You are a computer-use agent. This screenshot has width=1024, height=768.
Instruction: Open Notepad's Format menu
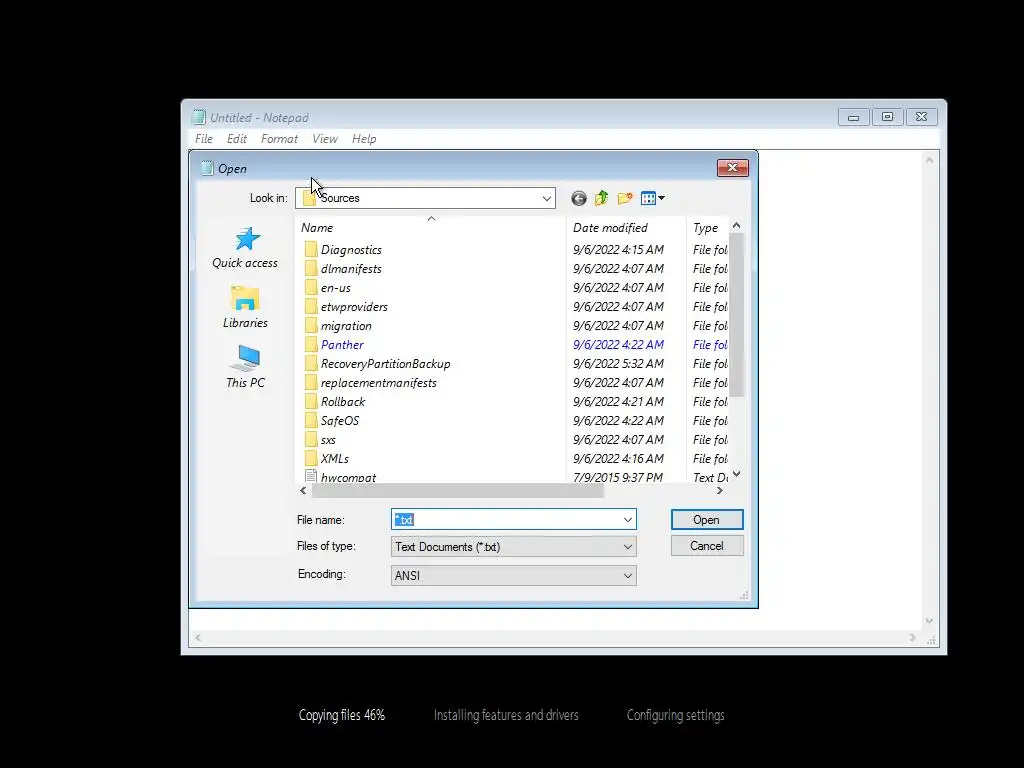point(279,138)
